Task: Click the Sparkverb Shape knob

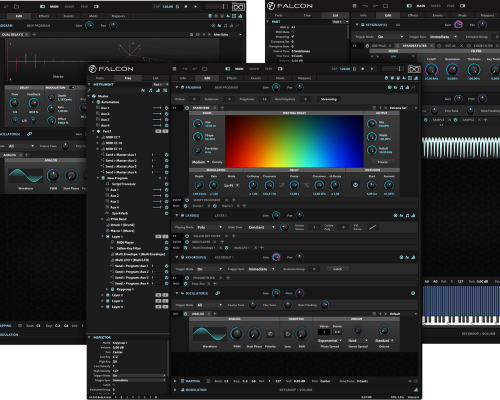Action: click(x=198, y=137)
